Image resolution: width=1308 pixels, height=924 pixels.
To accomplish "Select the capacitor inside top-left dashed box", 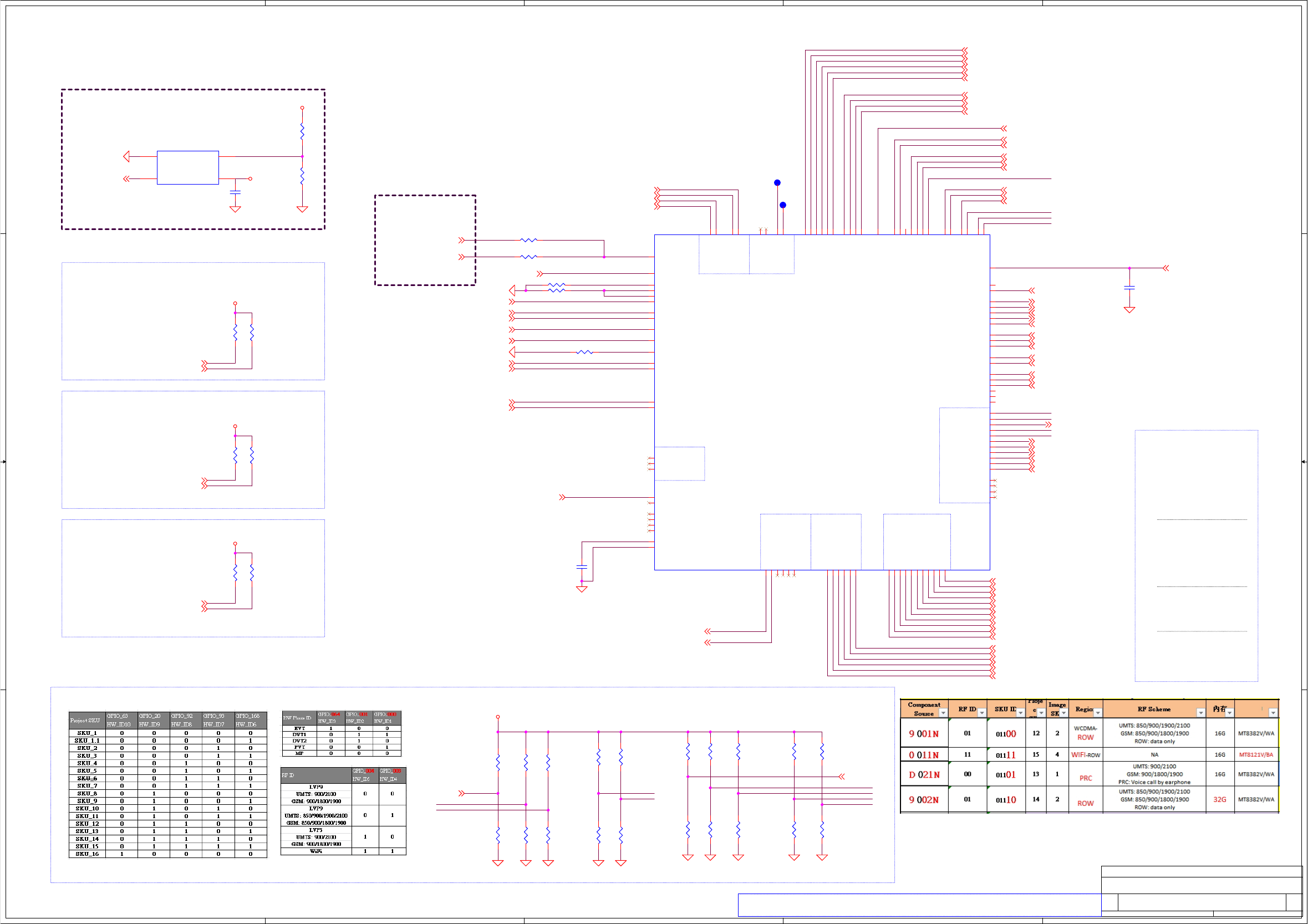I will (235, 192).
